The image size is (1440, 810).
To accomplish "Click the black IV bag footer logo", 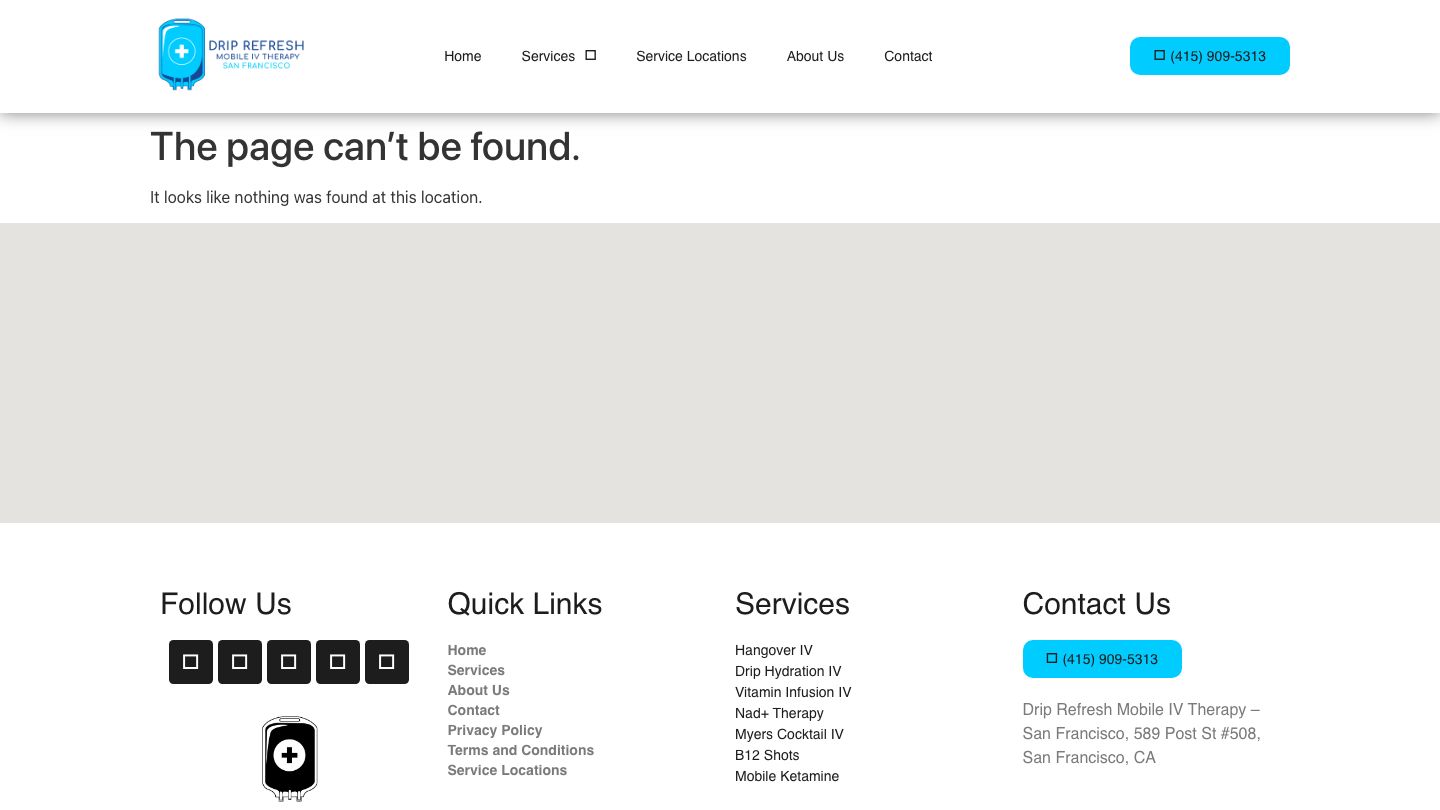I will pyautogui.click(x=289, y=758).
